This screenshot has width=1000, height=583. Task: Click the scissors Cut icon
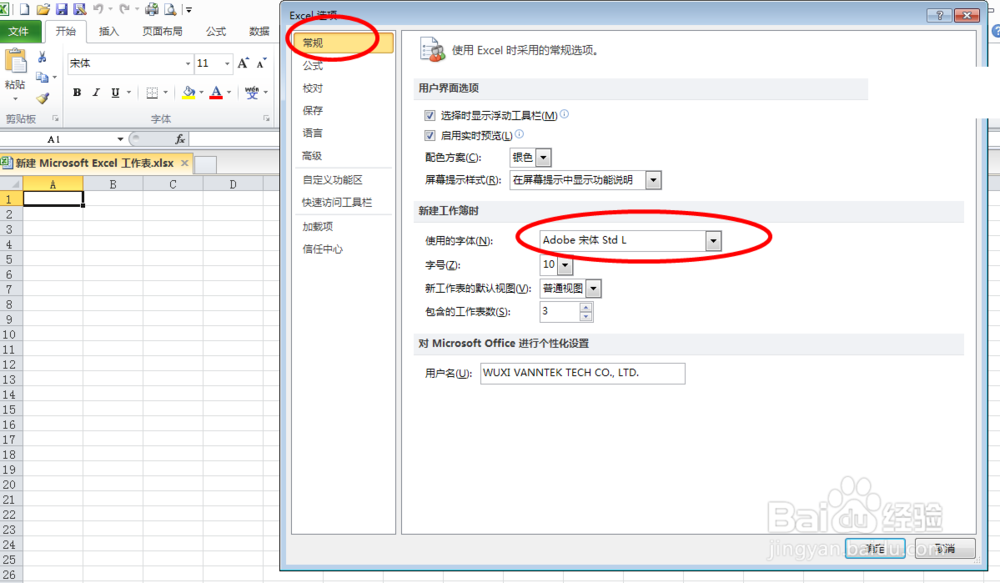point(42,57)
